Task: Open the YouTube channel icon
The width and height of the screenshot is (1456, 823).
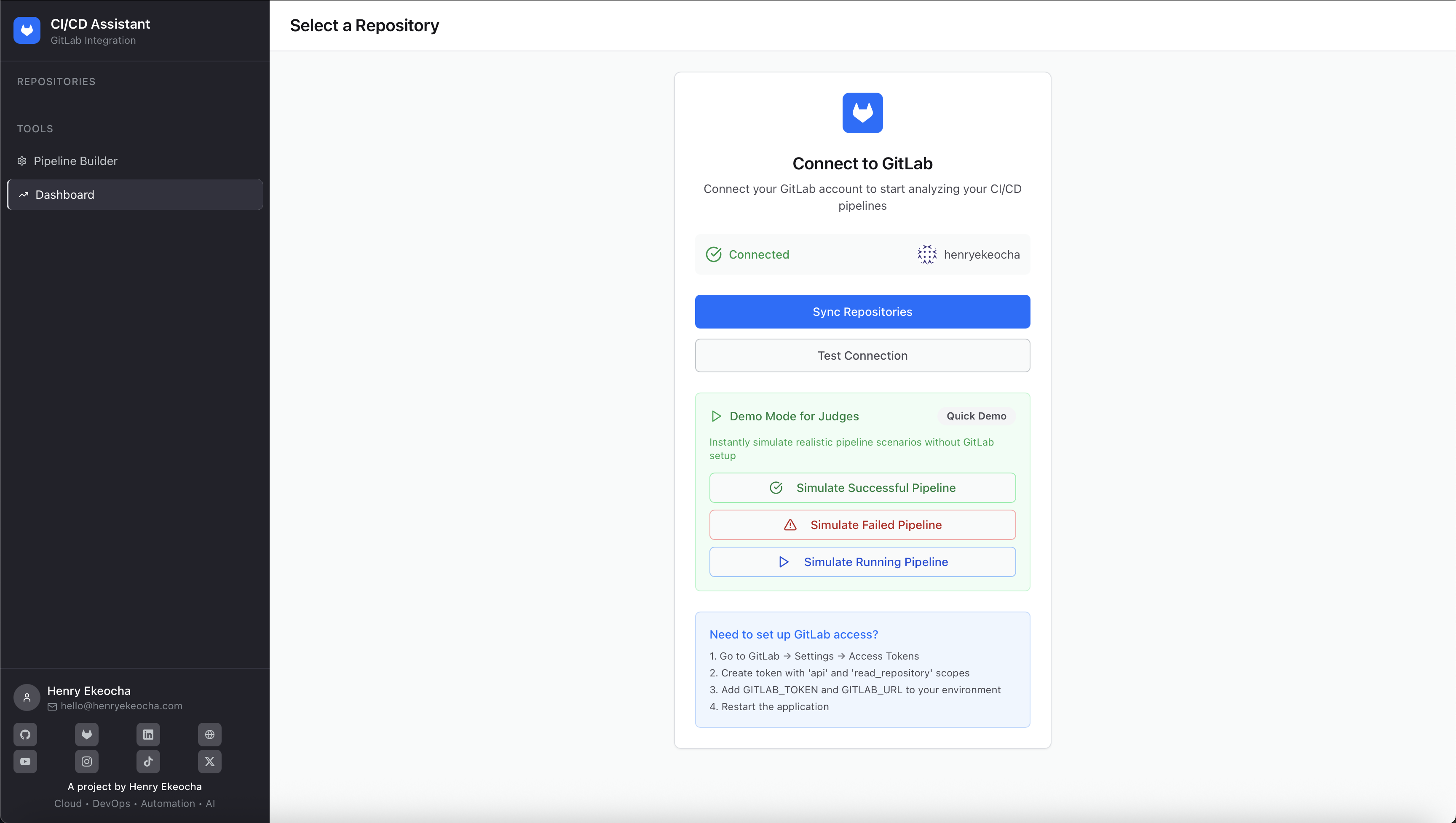Action: point(25,762)
